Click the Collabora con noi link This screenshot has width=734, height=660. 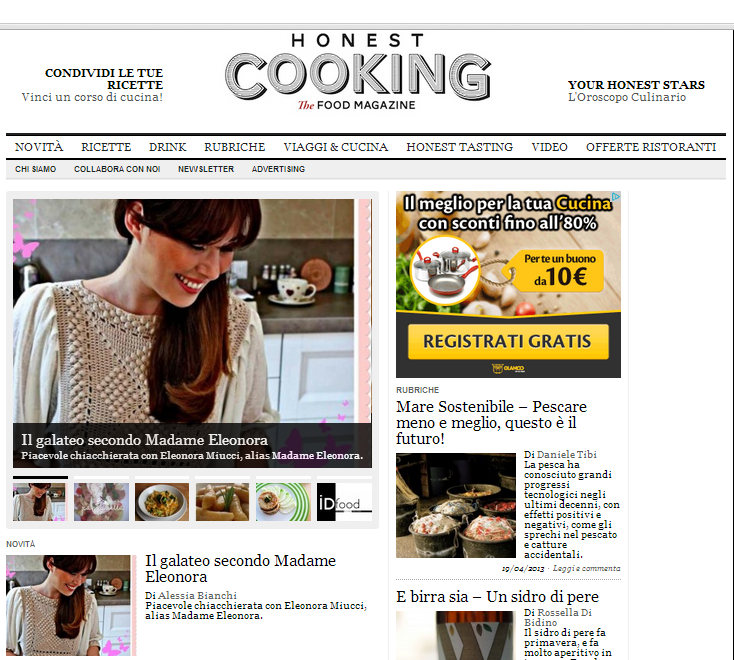coord(117,169)
